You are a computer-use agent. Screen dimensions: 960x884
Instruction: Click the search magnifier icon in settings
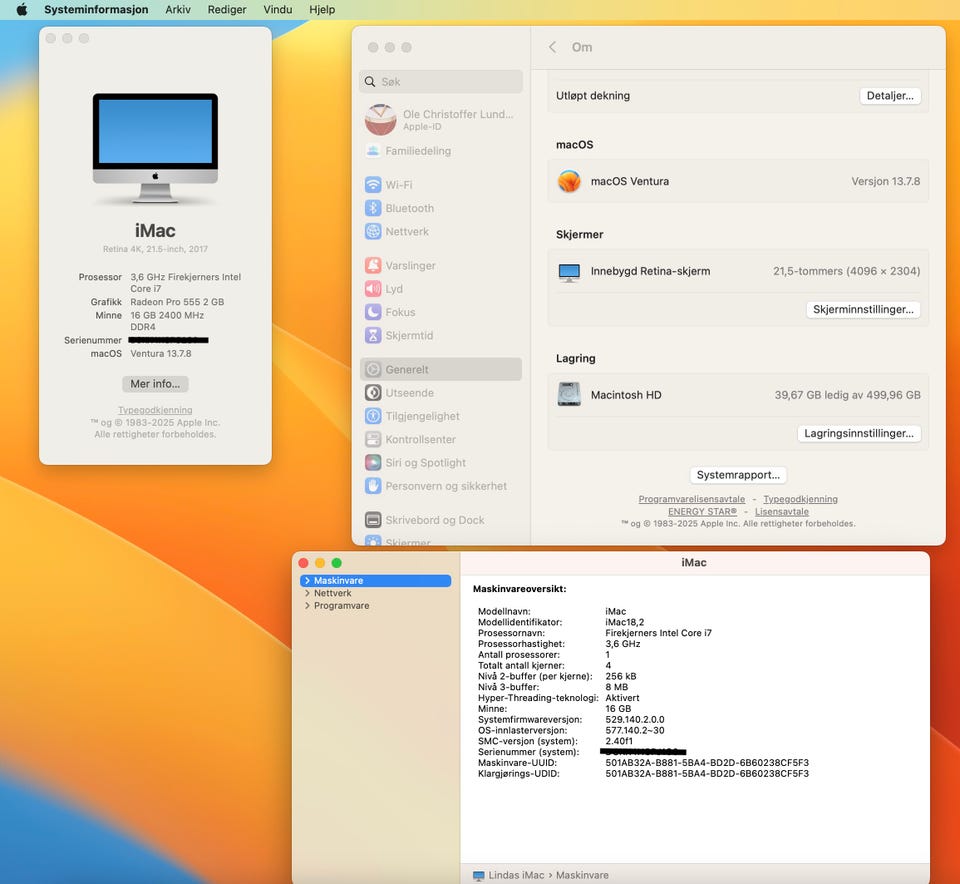370,81
